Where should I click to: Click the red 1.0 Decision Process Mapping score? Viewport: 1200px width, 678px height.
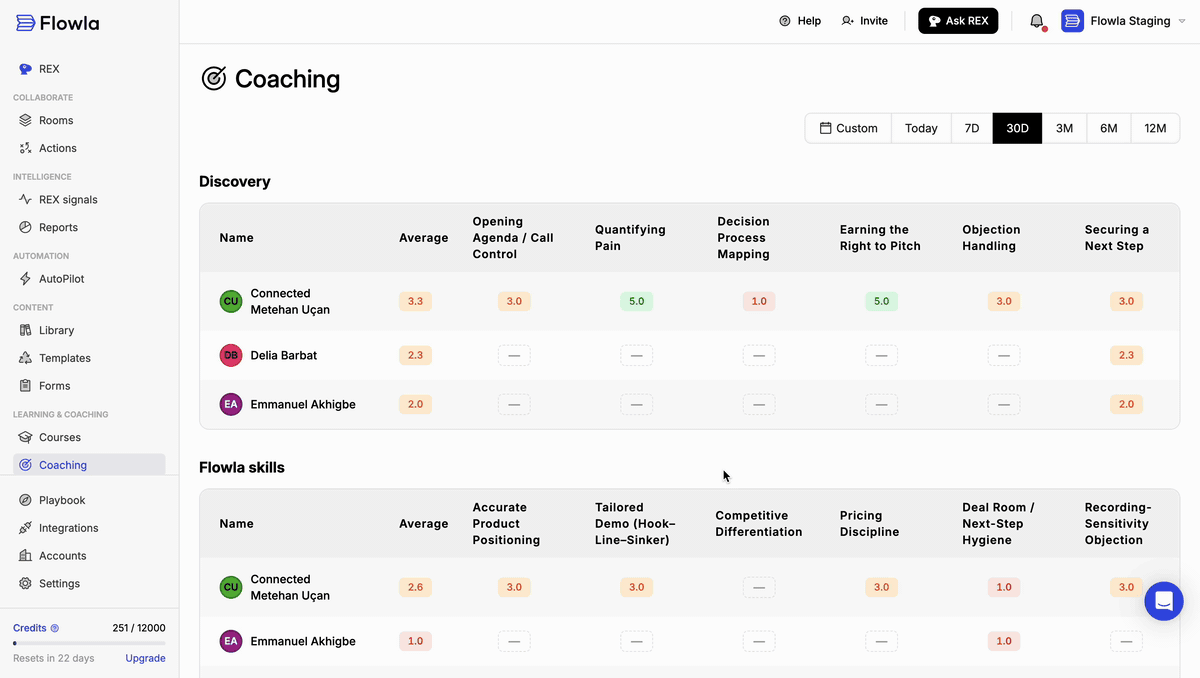pyautogui.click(x=759, y=301)
